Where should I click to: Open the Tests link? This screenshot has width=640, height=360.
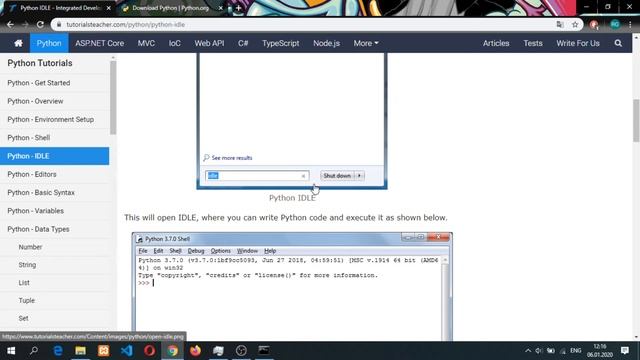pos(533,43)
